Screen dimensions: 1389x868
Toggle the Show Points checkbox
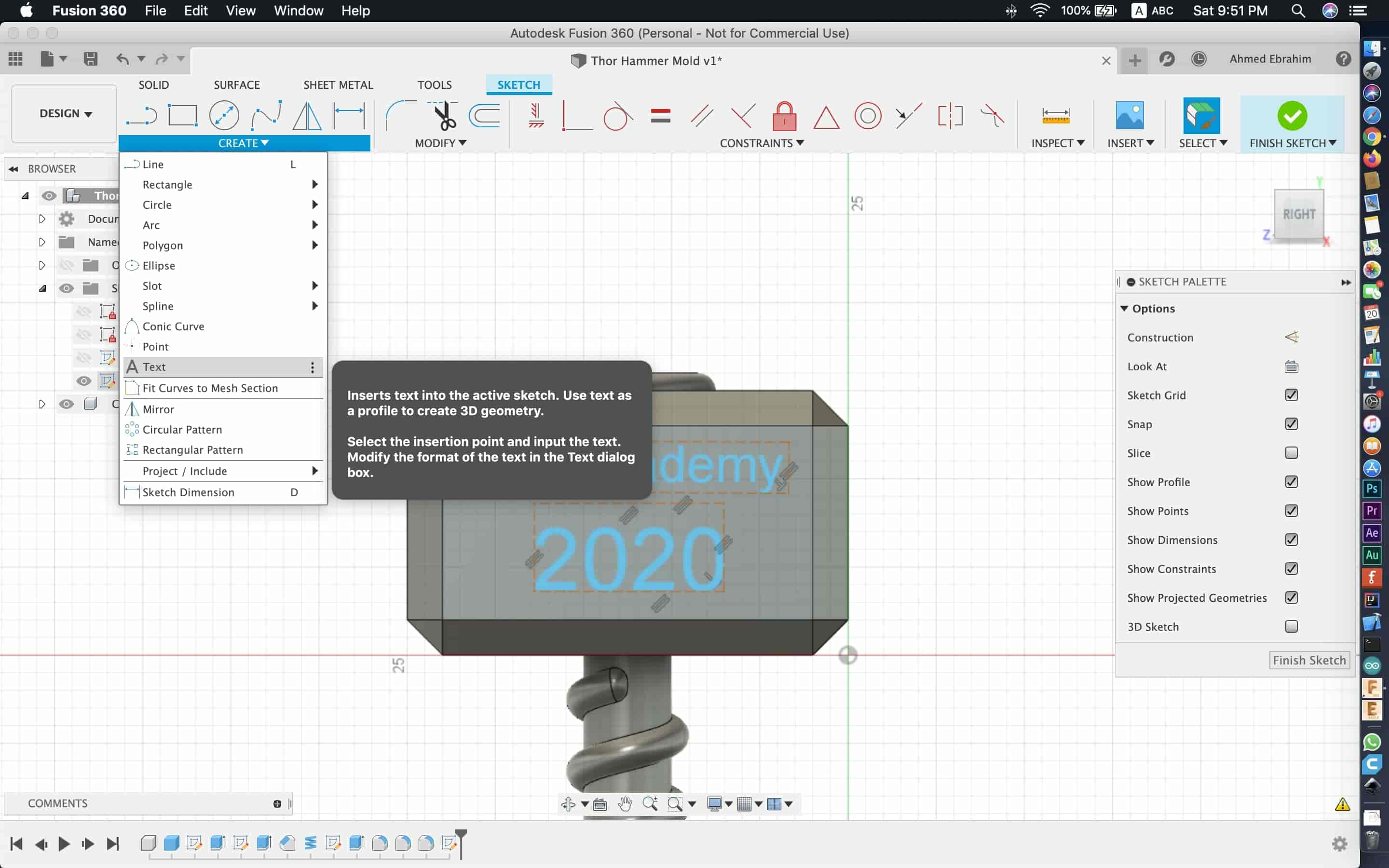(x=1291, y=510)
